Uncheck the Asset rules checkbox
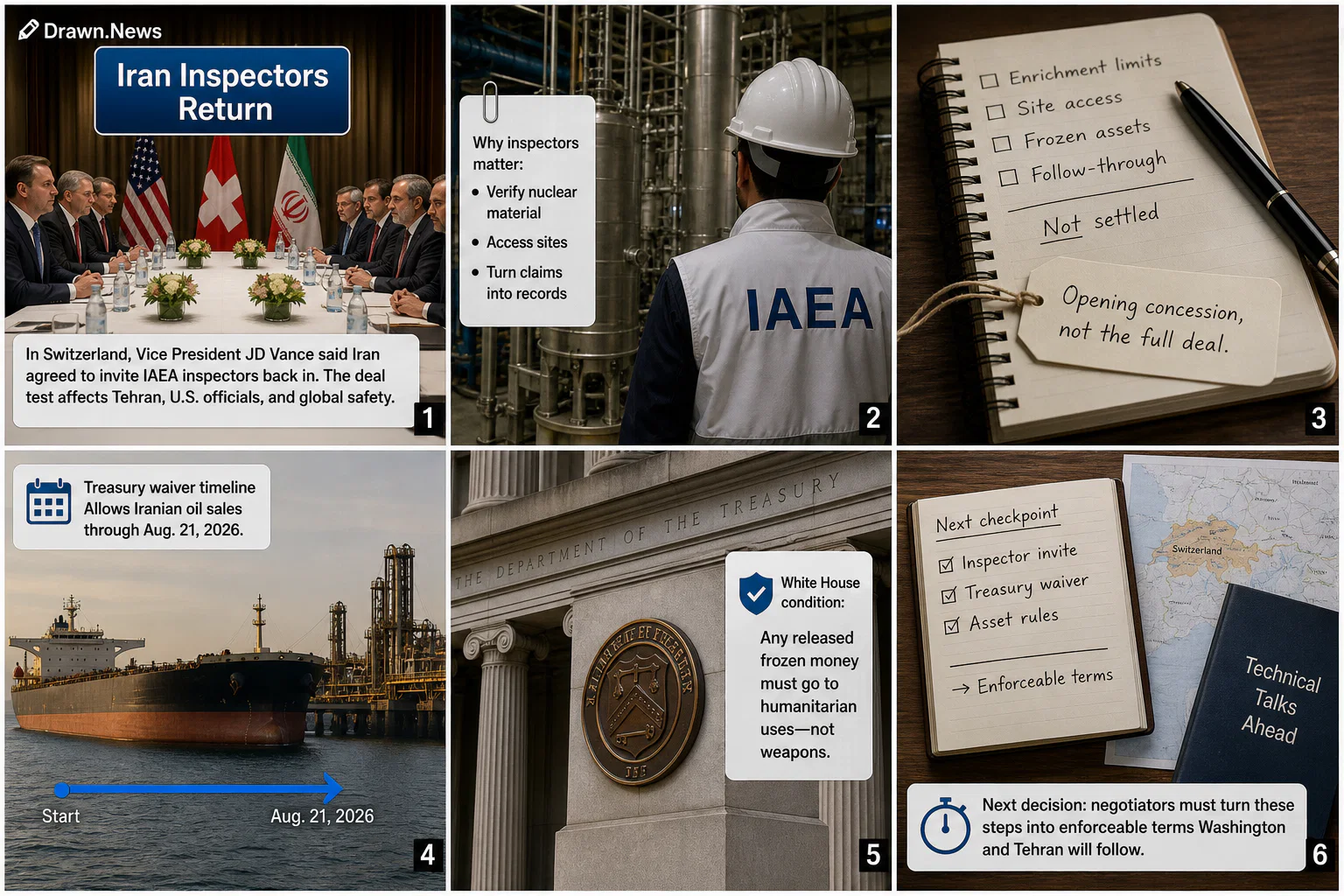Screen dimensions: 1344x896 pos(953,626)
